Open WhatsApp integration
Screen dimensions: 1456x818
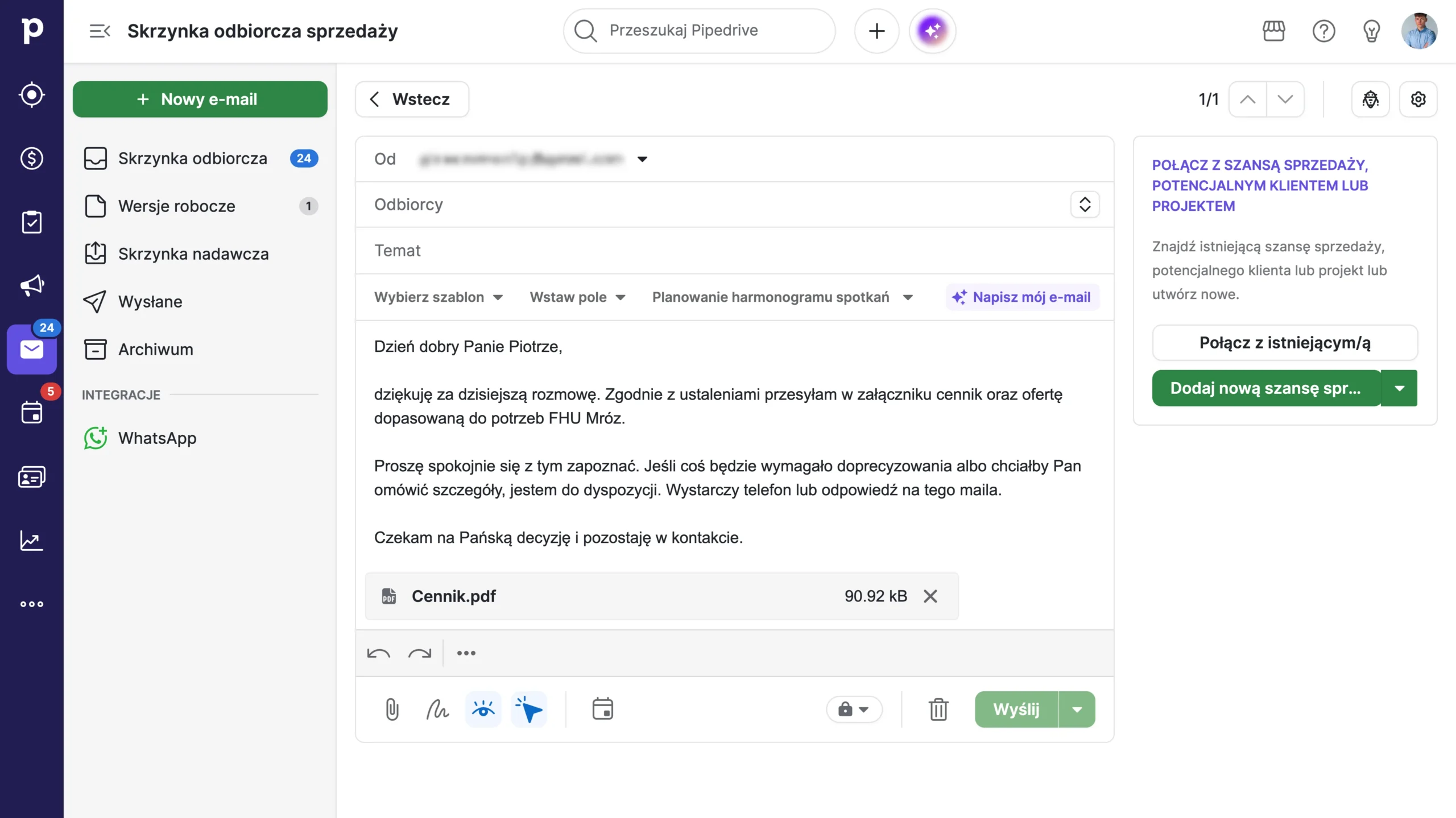(200, 438)
